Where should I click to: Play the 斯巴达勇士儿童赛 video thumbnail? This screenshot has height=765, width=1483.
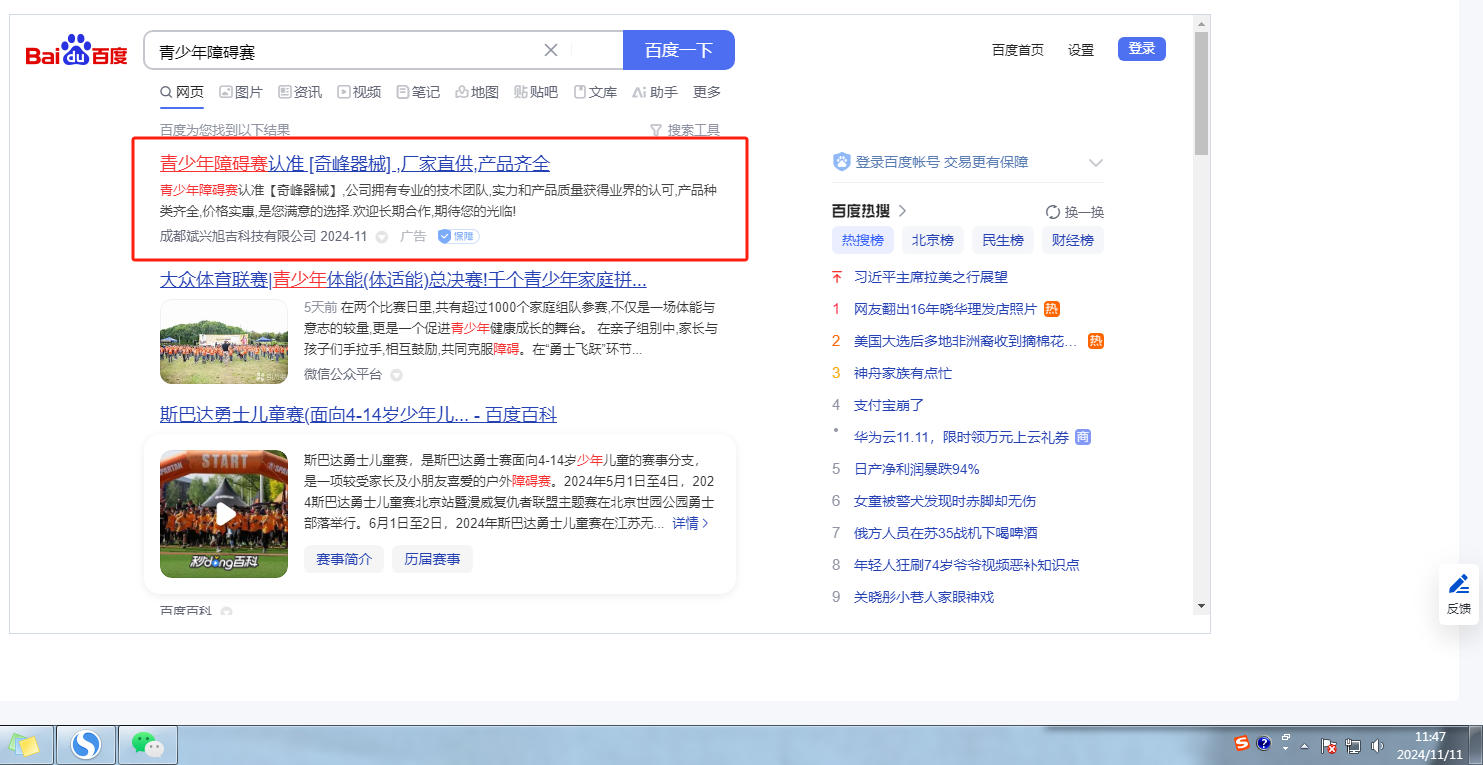coord(224,513)
